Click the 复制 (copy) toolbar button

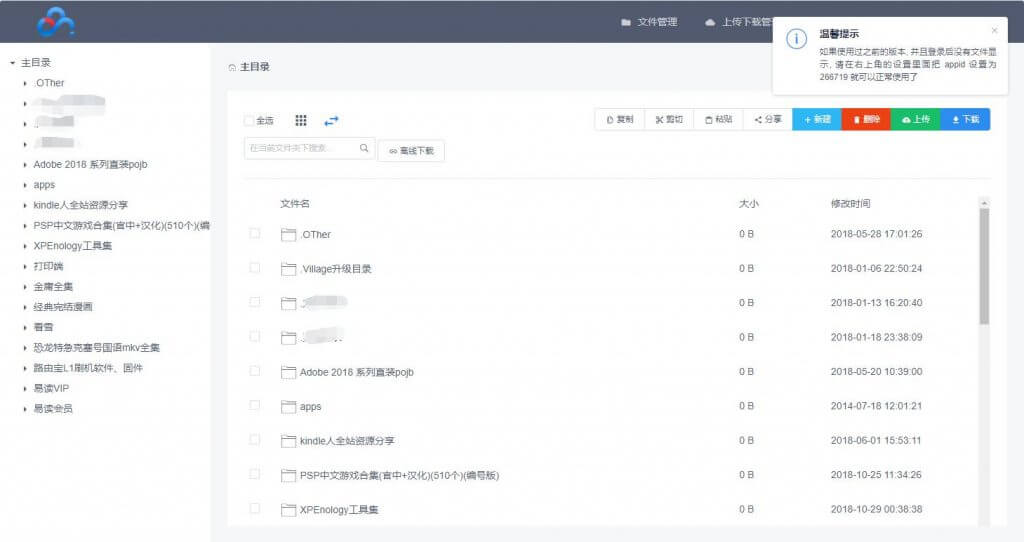(x=619, y=119)
